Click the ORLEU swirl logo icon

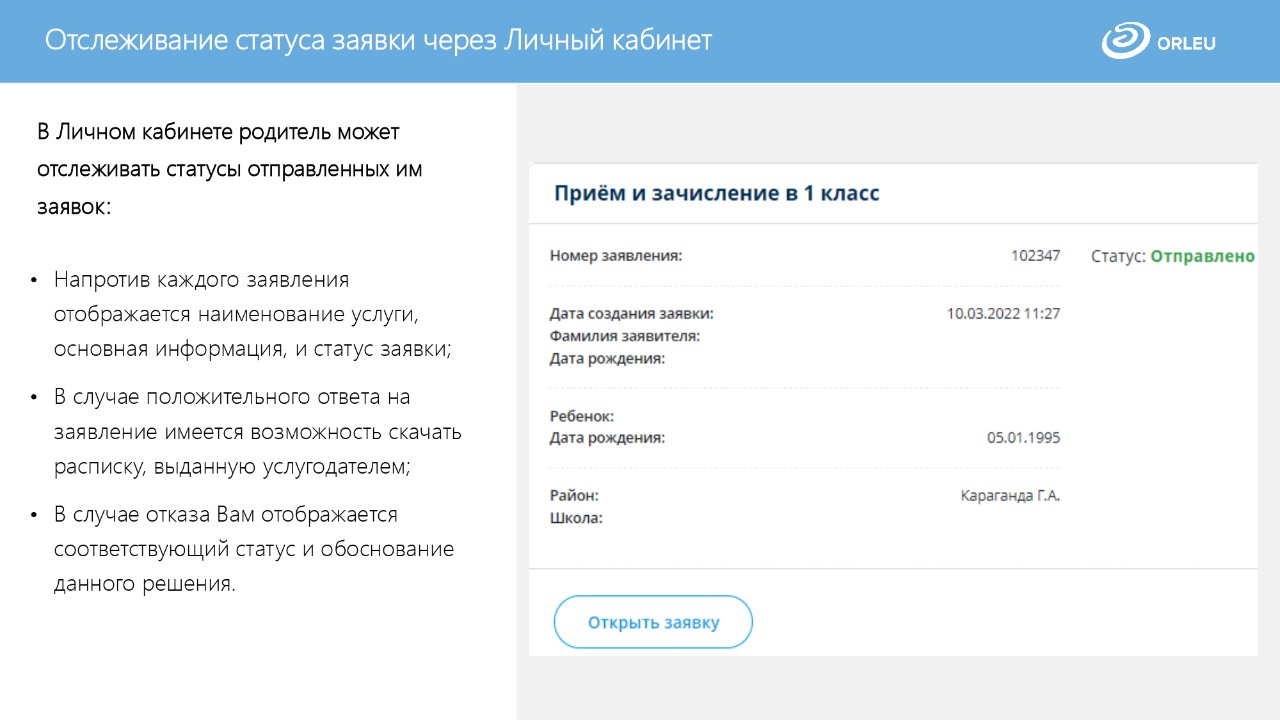(x=1126, y=42)
